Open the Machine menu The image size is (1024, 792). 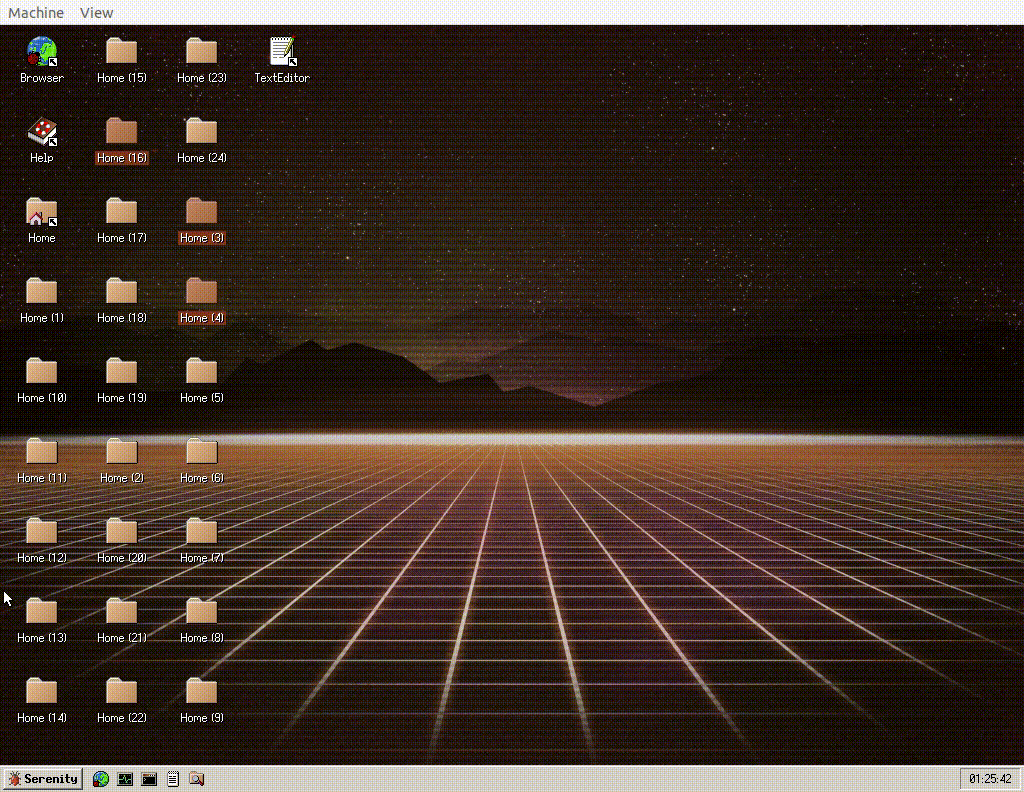(36, 12)
